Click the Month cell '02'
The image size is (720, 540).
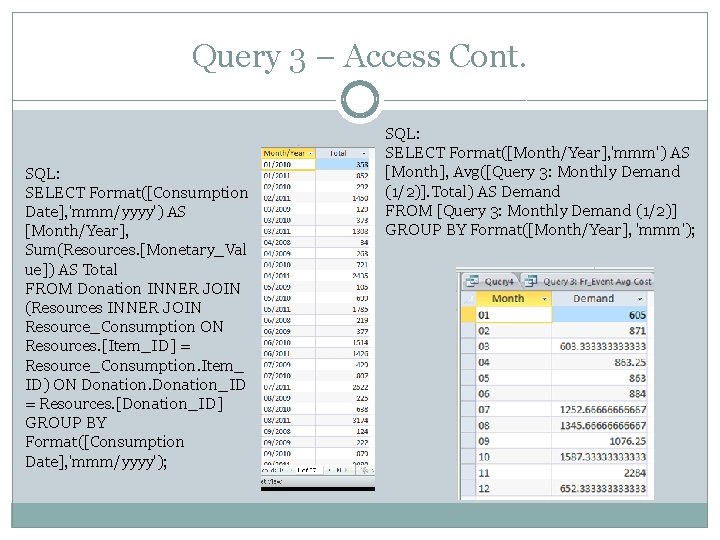[x=513, y=331]
